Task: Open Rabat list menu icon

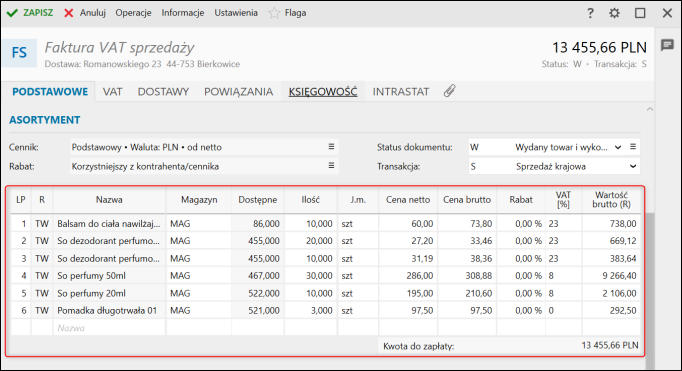Action: point(331,165)
